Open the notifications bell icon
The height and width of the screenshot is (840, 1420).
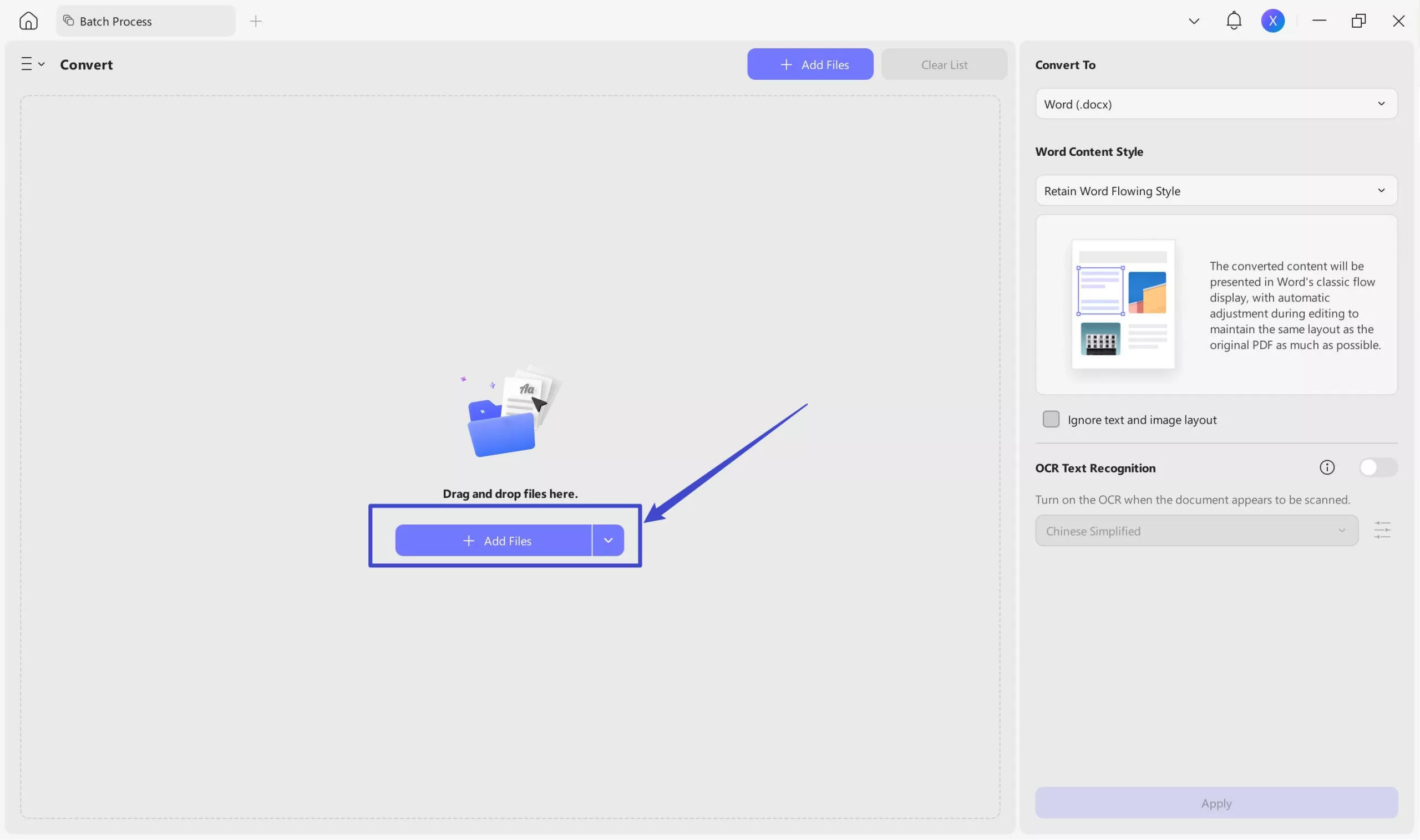1233,21
